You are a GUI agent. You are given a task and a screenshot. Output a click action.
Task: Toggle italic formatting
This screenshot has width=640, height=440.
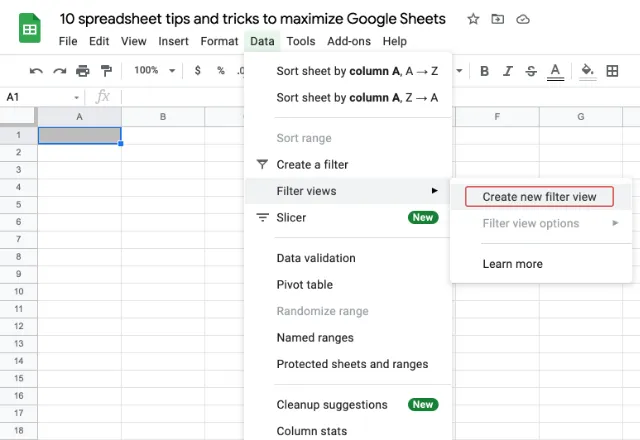click(508, 71)
